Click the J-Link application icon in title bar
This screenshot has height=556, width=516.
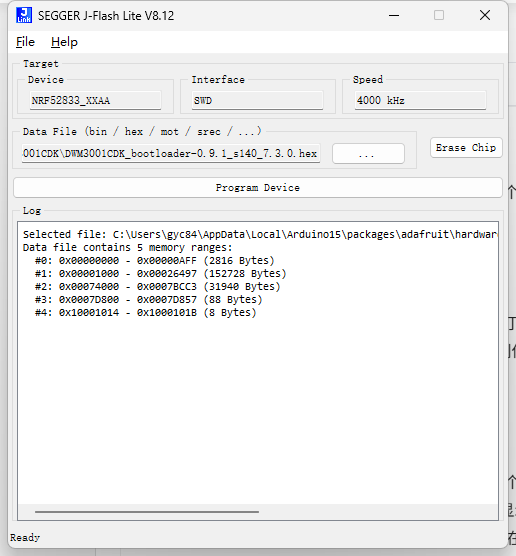[x=24, y=15]
